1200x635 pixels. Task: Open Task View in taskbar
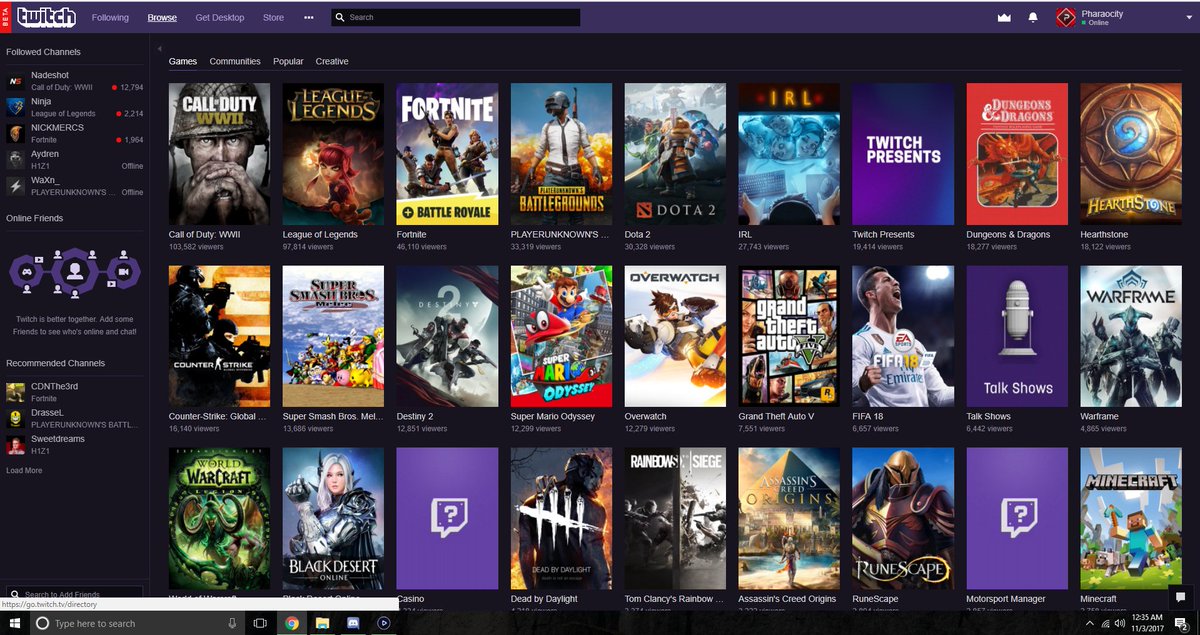[x=260, y=623]
